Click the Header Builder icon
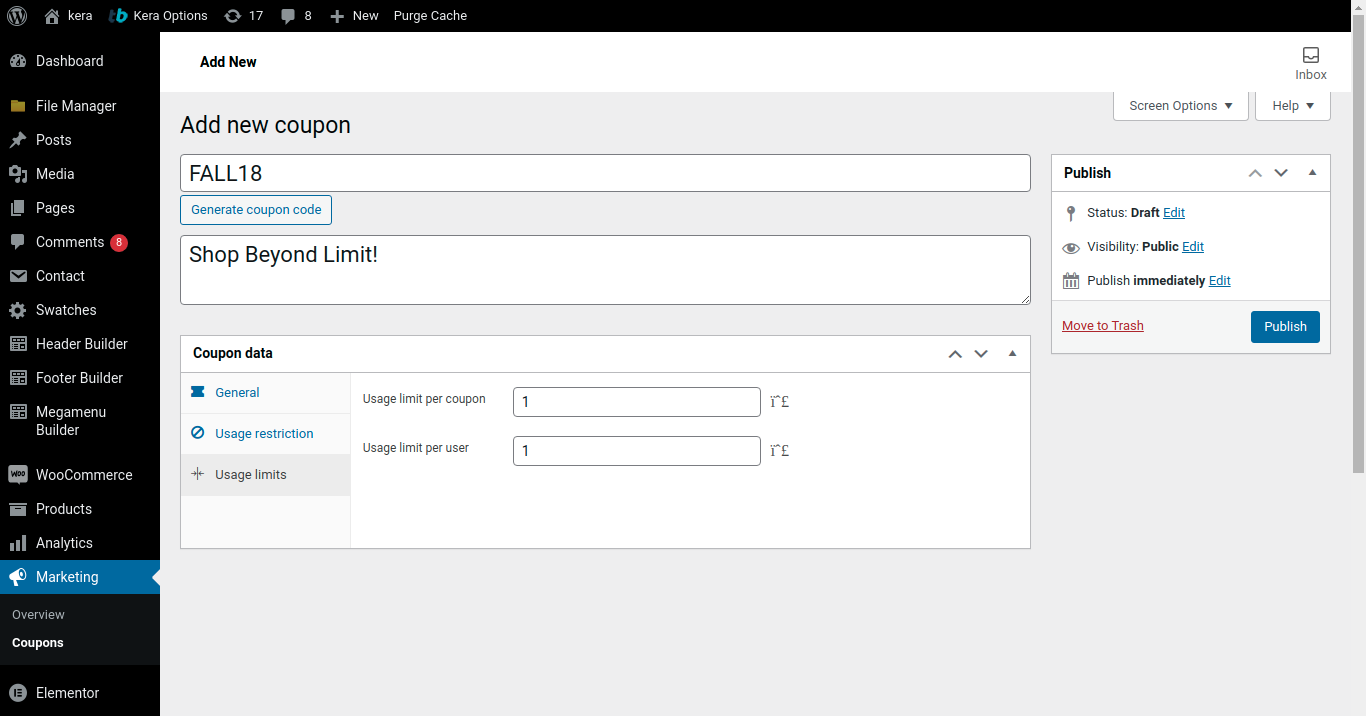This screenshot has width=1366, height=716. click(18, 344)
